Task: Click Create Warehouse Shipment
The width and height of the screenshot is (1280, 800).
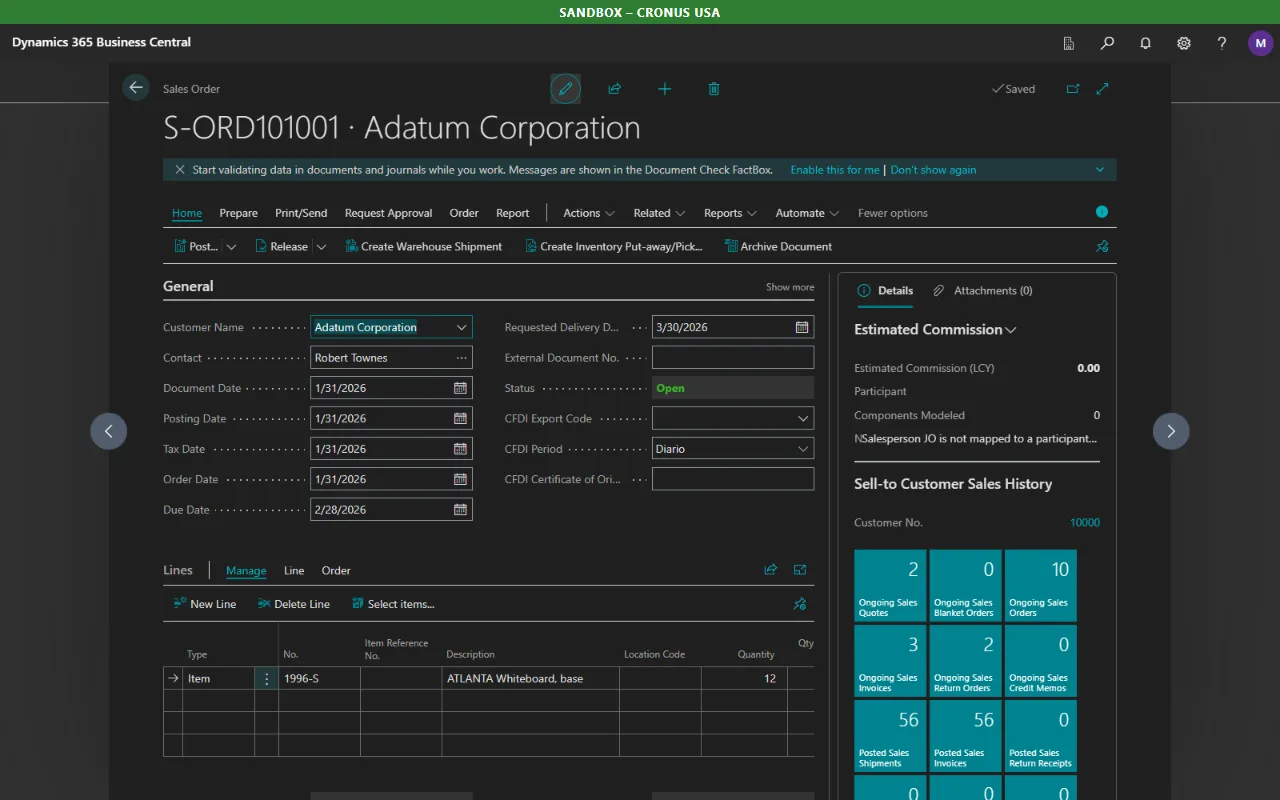Action: (424, 247)
